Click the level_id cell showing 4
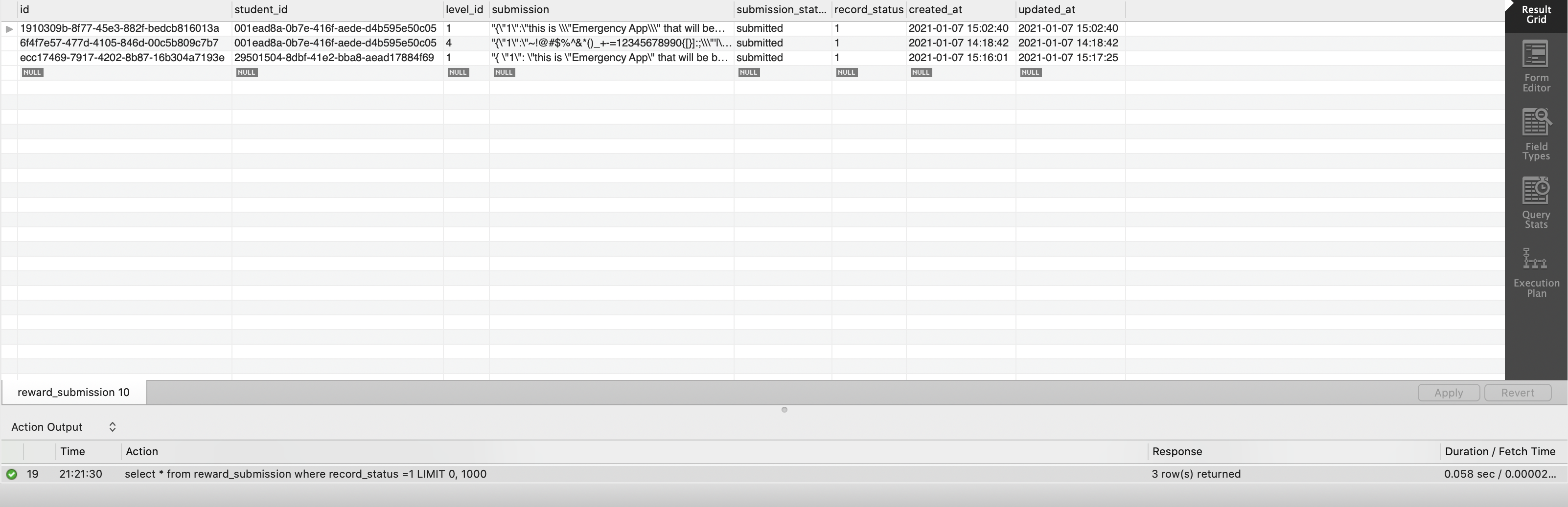 coord(449,43)
